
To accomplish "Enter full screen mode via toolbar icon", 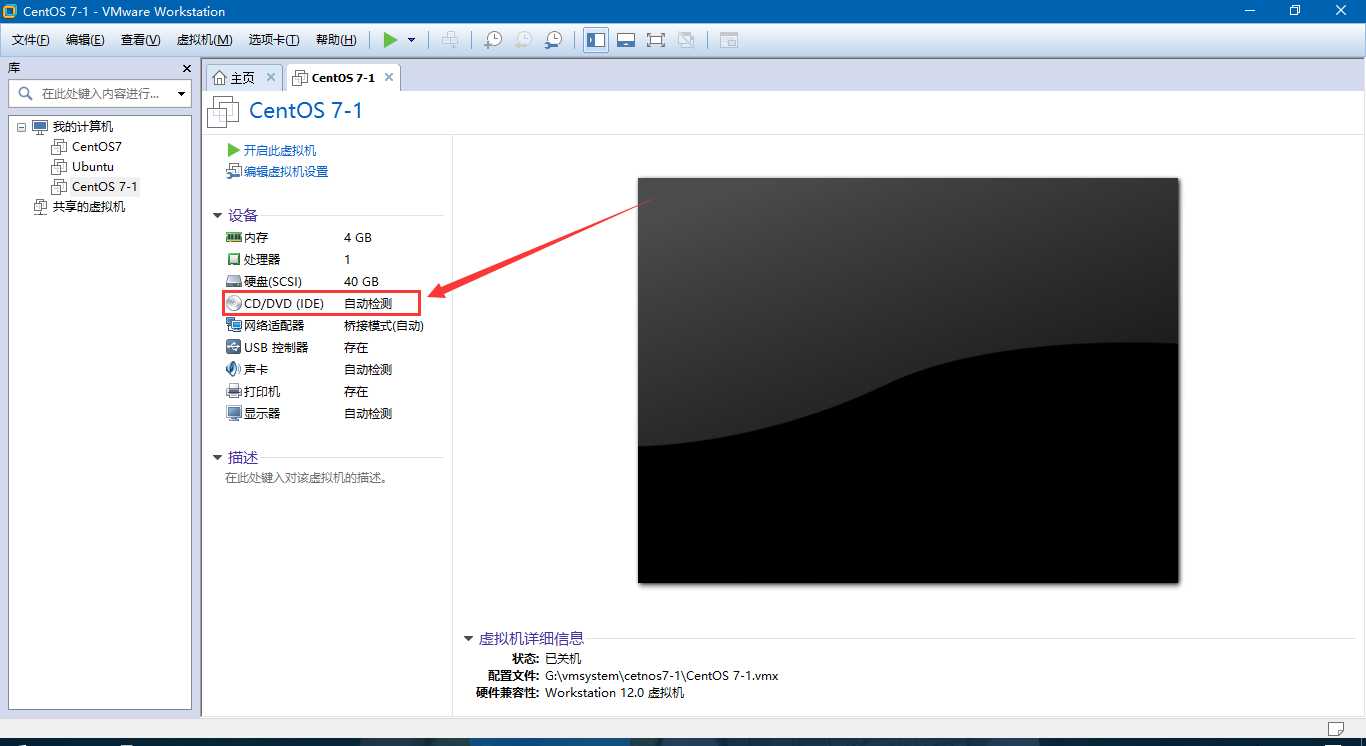I will (656, 40).
